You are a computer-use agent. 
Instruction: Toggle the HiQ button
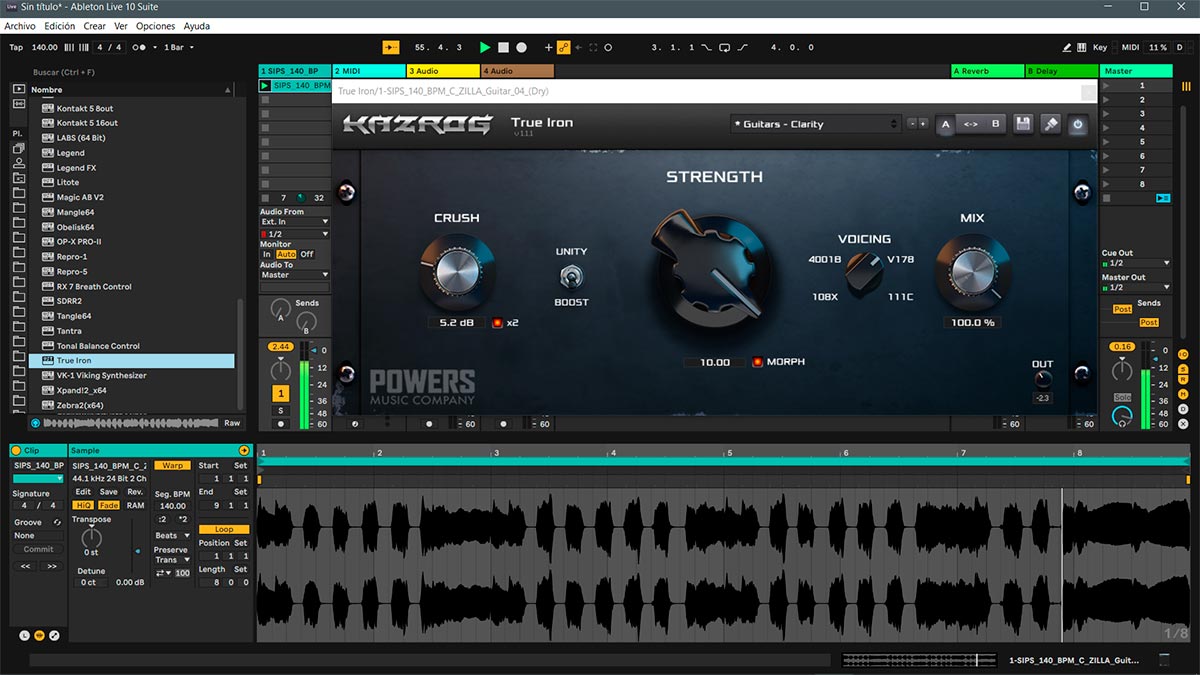(84, 505)
